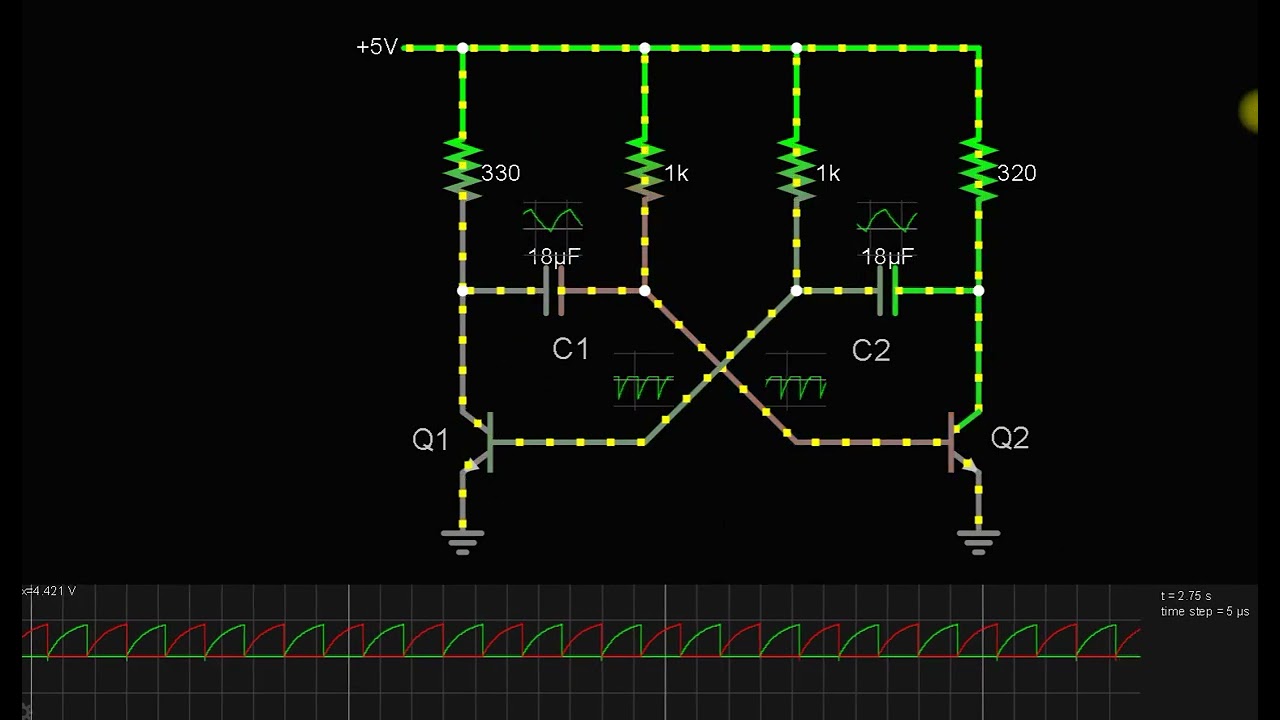Click the time step = 5 µs readout

(x=1205, y=611)
